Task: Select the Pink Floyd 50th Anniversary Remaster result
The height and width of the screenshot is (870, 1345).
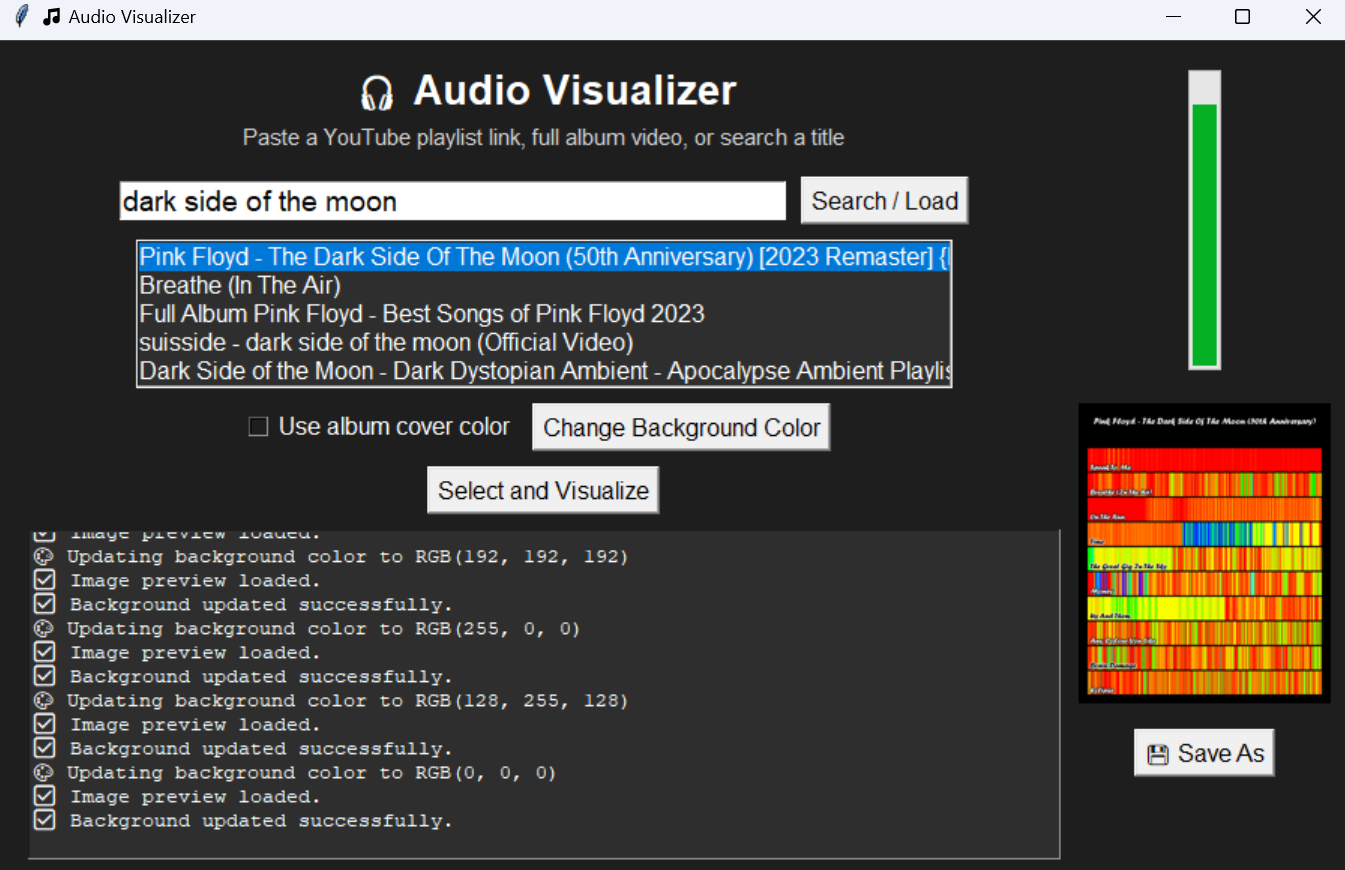Action: click(544, 257)
